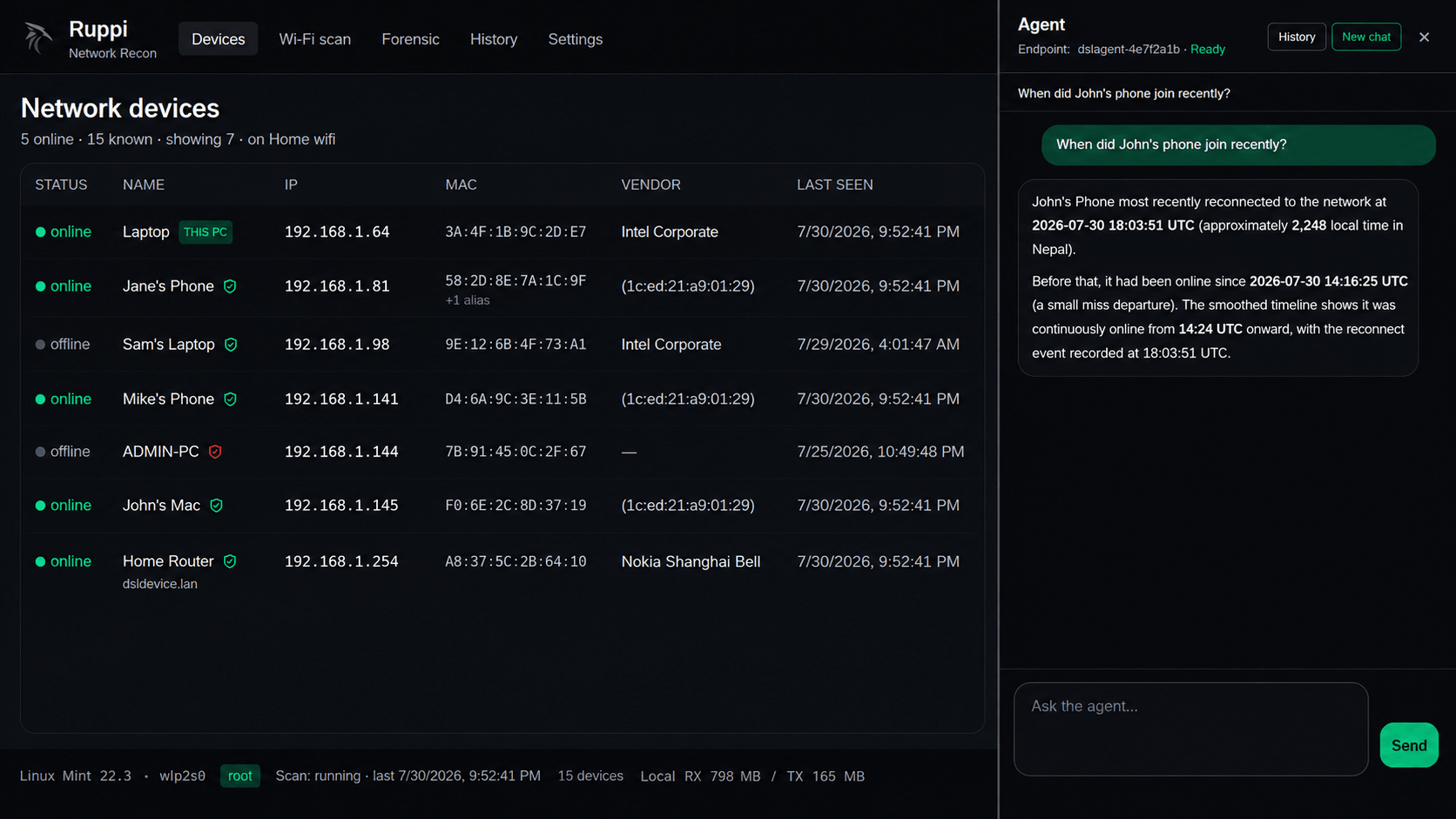
Task: Sort by the MAC column header
Action: pyautogui.click(x=461, y=185)
